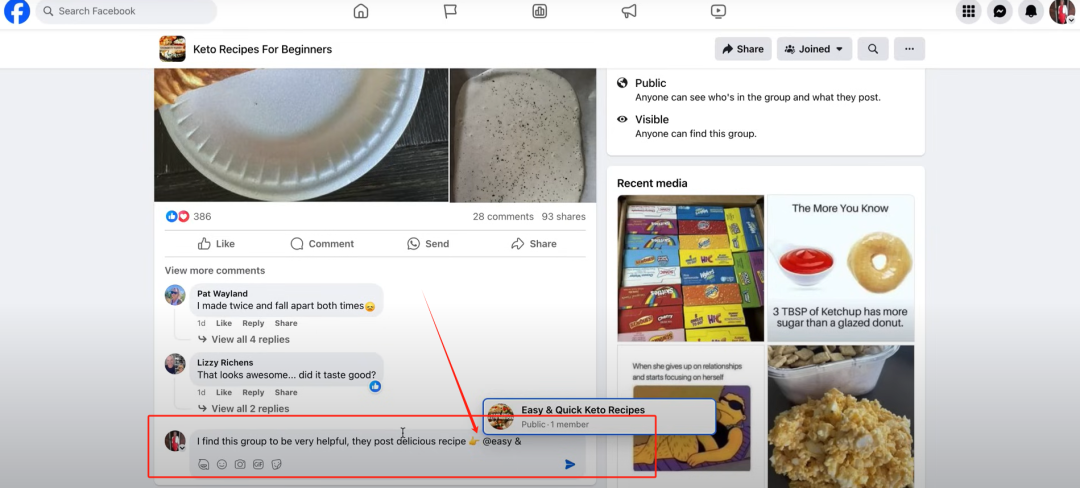This screenshot has height=488, width=1080.
Task: Reply to Pat Wayland's comment
Action: (253, 323)
